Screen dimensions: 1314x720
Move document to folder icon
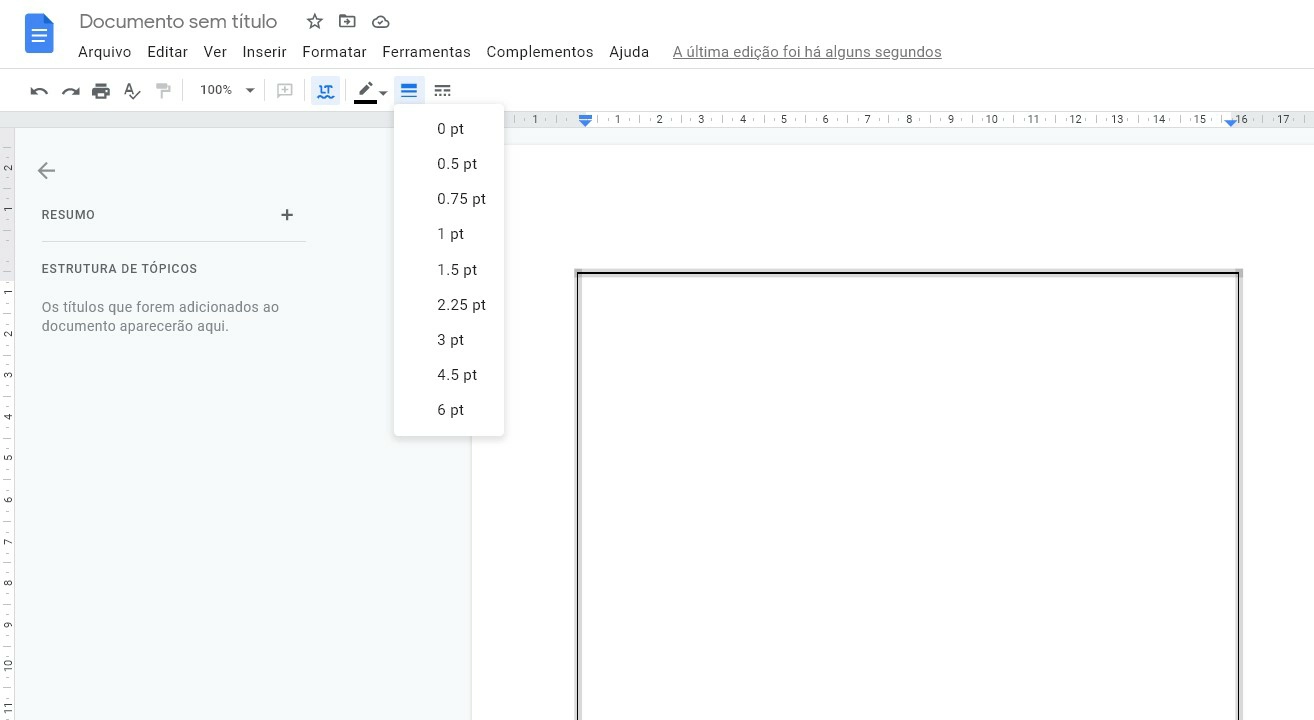(x=347, y=21)
